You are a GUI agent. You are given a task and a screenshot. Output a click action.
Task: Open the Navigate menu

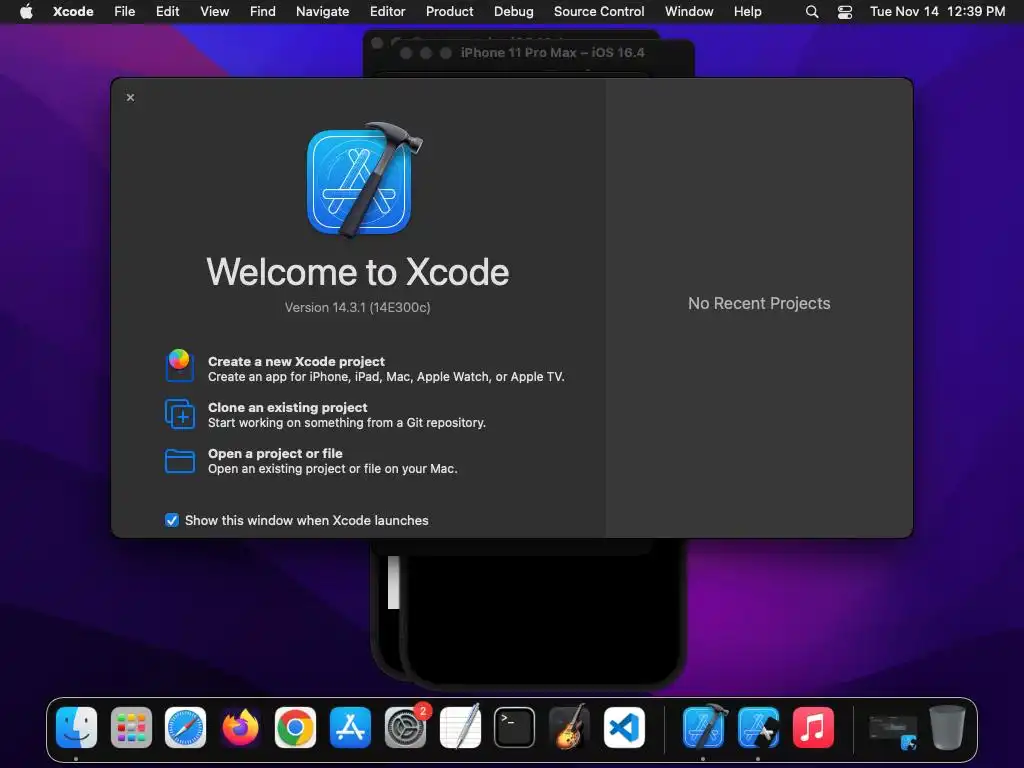pyautogui.click(x=323, y=11)
